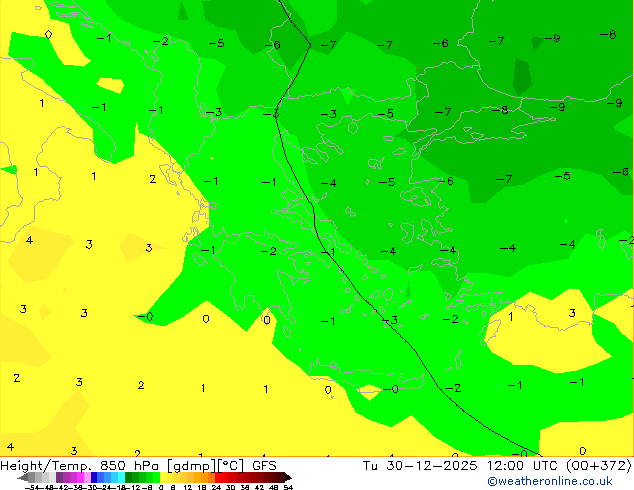Click the '-8' value in the map's upper-right corner
634x490 pixels.
point(608,35)
